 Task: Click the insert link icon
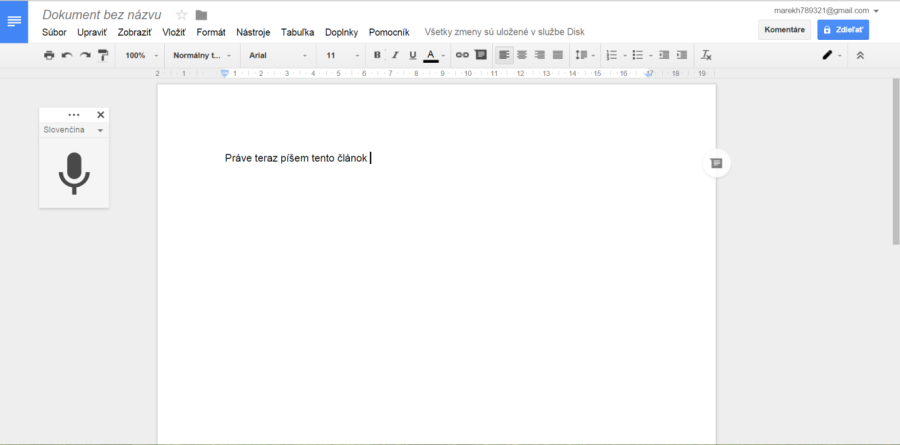click(x=462, y=55)
